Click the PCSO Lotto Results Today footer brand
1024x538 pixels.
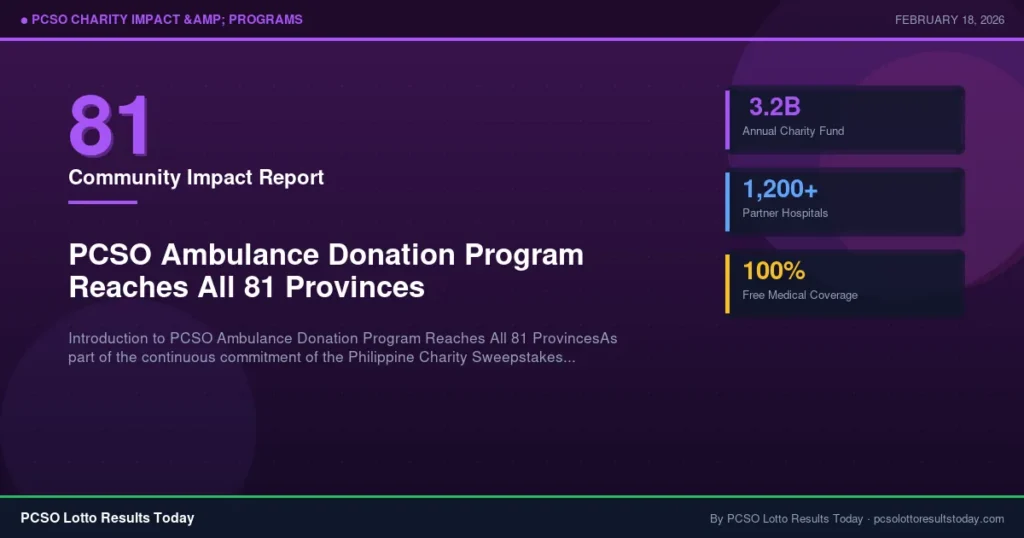point(107,518)
